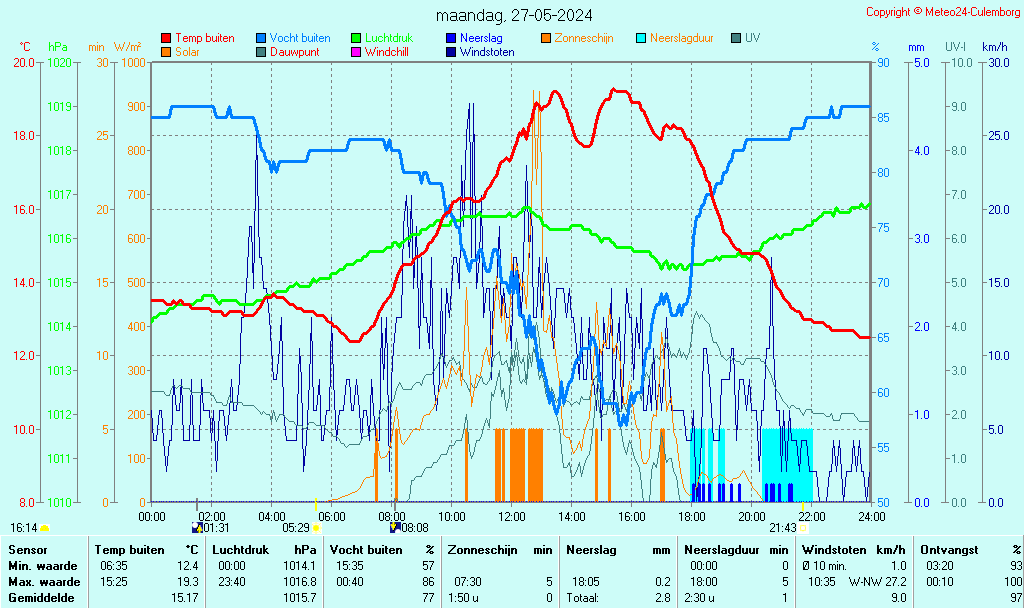The width and height of the screenshot is (1026, 608).
Task: Click the blue Vocht buiten legend swatch
Action: click(261, 38)
